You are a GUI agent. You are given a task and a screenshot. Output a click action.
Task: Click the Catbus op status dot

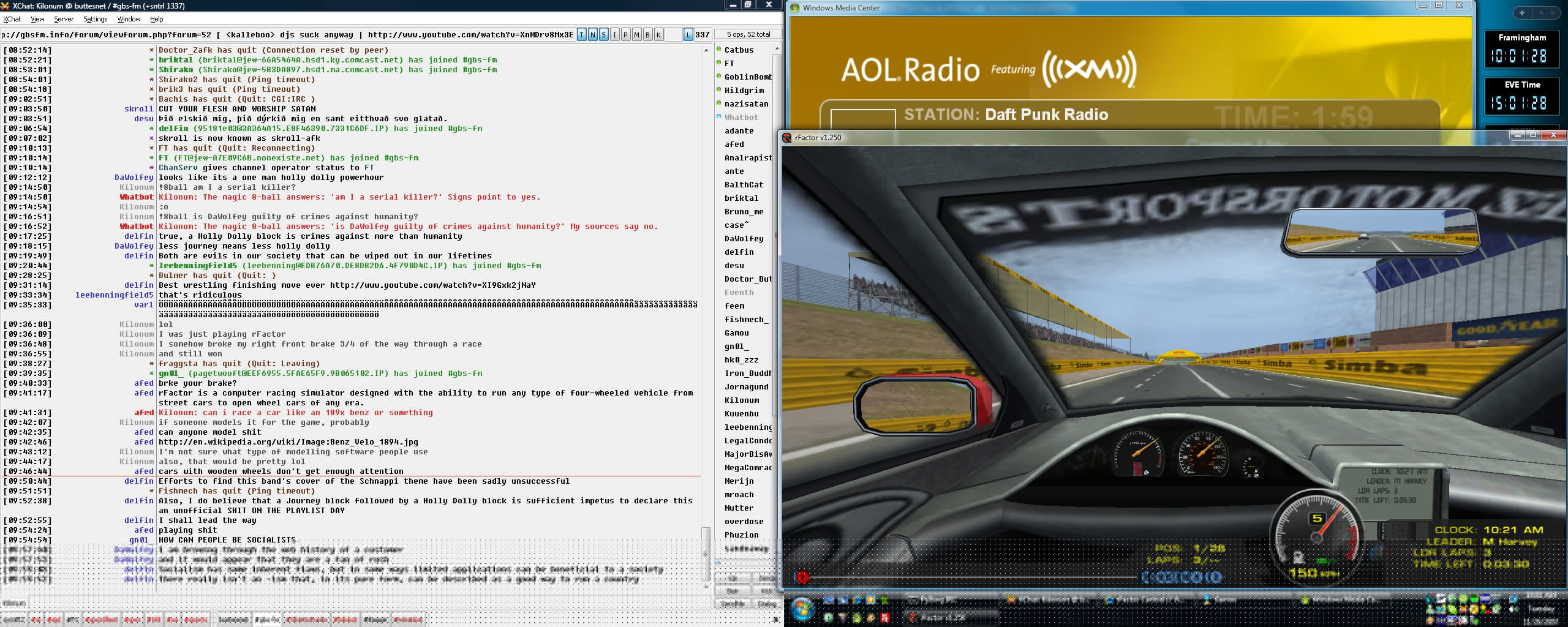coord(719,50)
